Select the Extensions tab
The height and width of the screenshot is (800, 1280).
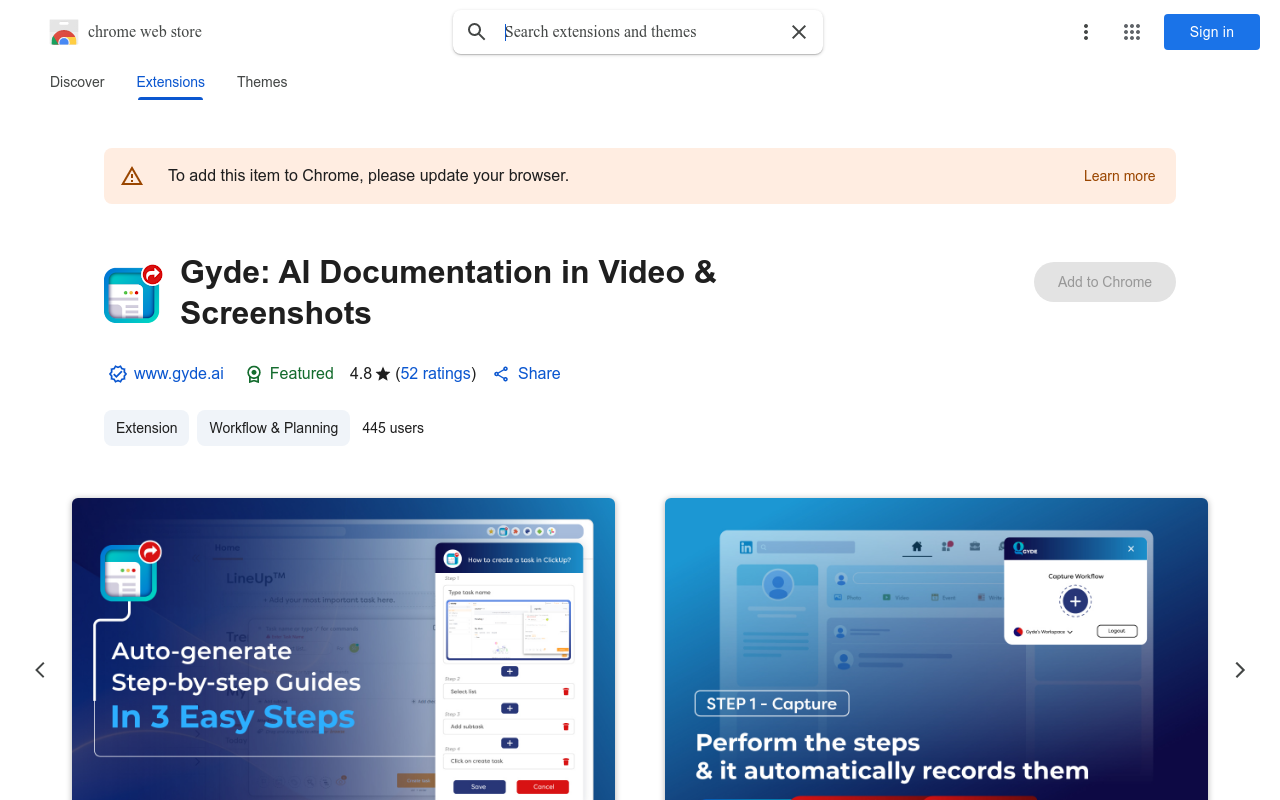coord(171,82)
